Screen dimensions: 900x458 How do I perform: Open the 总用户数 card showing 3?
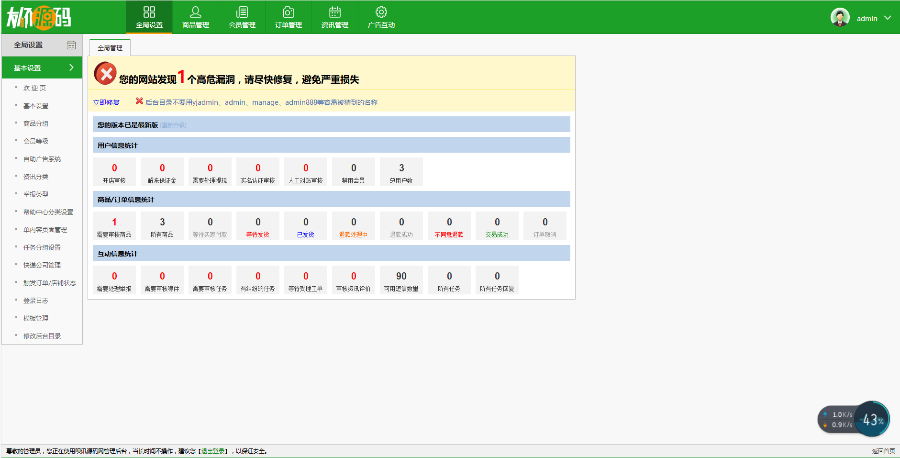402,172
